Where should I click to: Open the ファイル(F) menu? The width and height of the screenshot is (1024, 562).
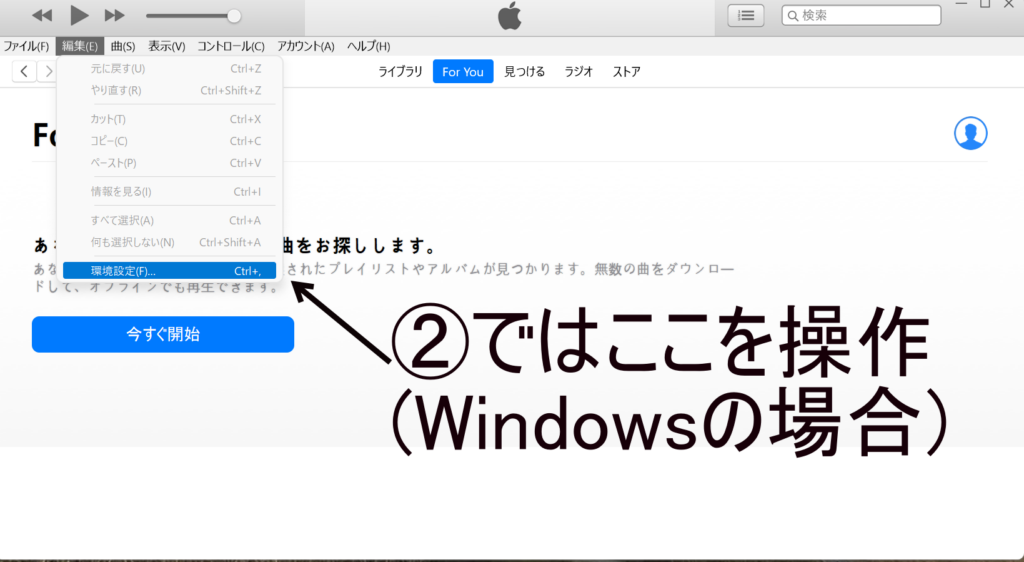point(26,46)
